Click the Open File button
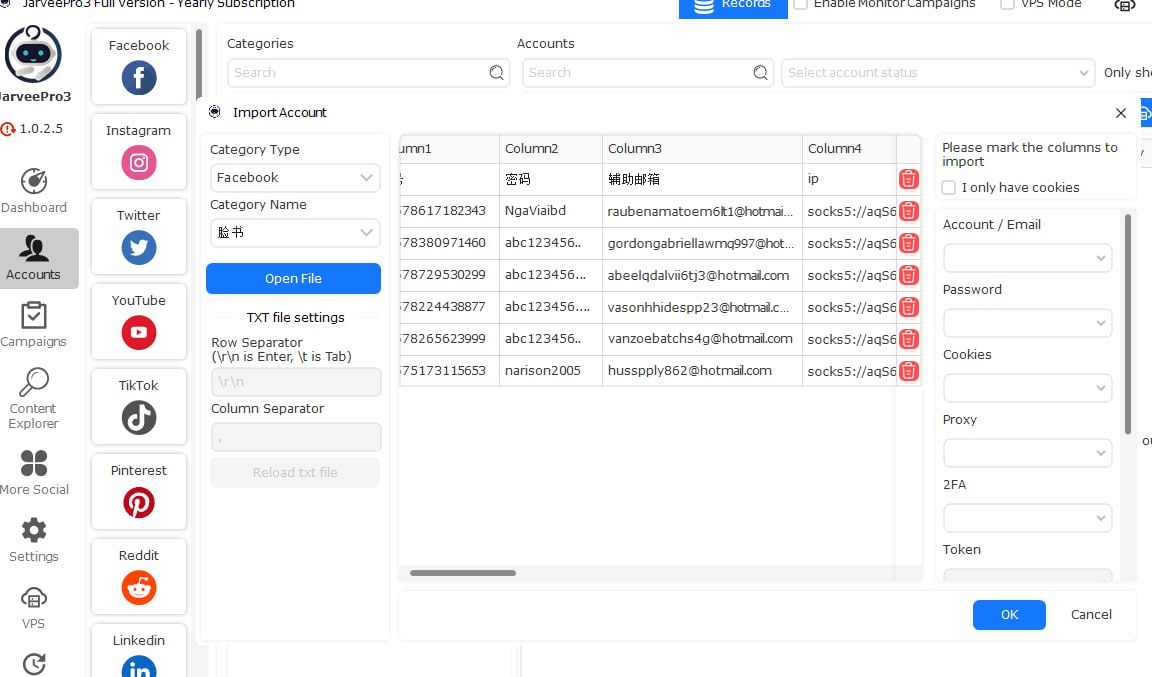 [293, 279]
